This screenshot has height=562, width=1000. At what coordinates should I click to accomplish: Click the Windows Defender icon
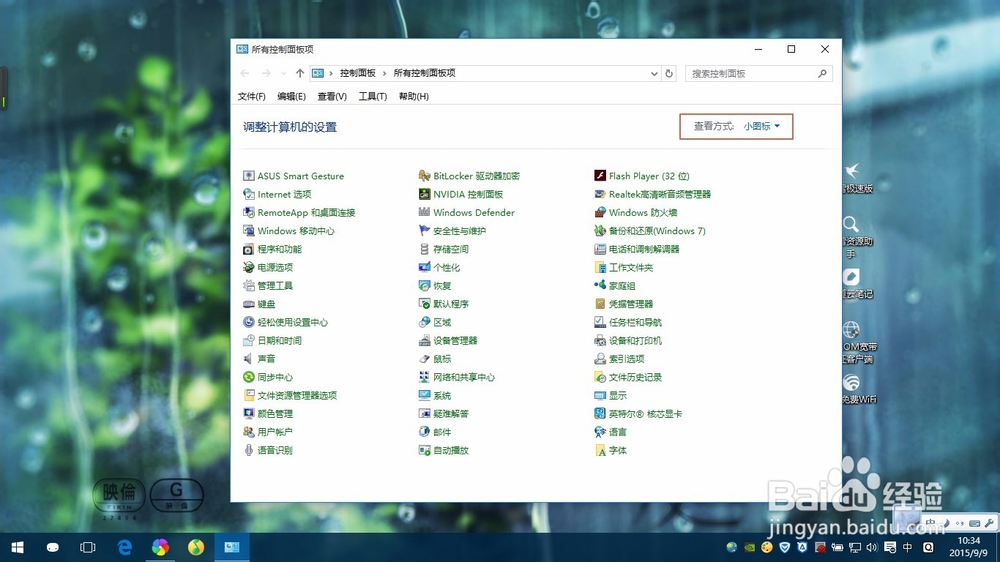424,212
